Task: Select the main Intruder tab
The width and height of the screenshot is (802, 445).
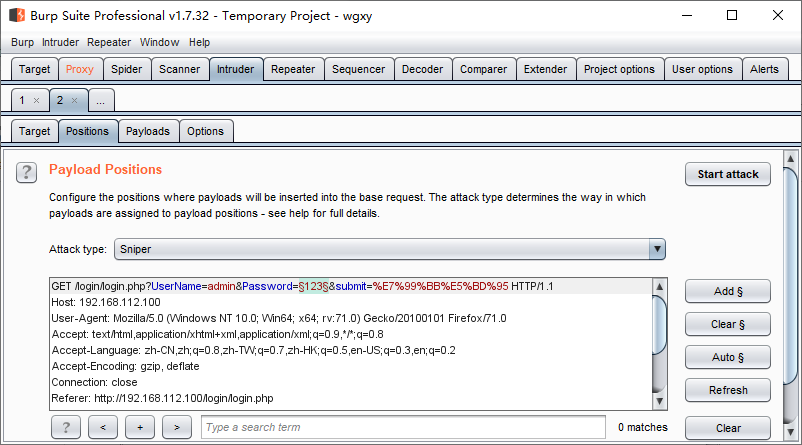Action: pos(235,69)
